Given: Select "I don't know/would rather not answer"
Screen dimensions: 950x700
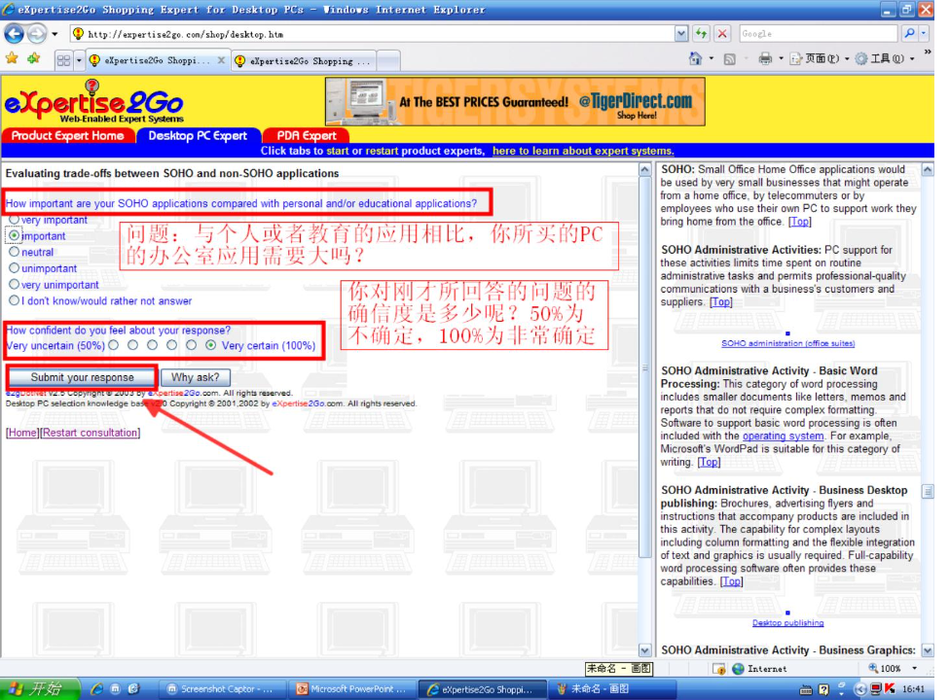Looking at the screenshot, I should point(14,300).
